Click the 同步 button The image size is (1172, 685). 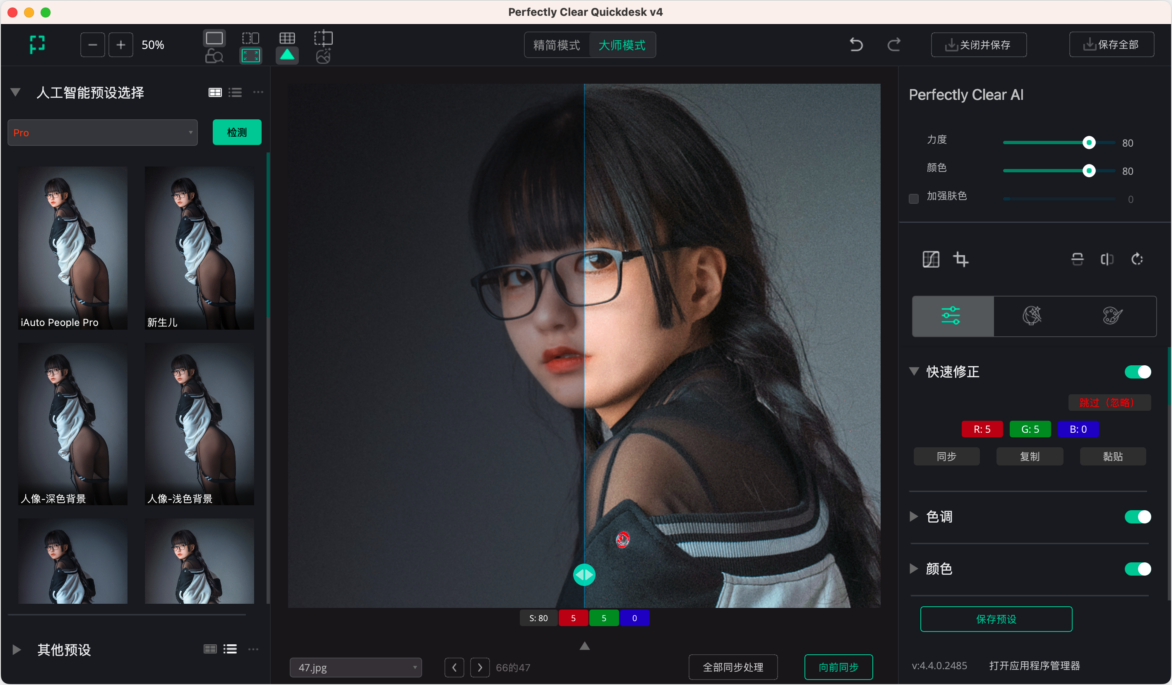point(946,457)
